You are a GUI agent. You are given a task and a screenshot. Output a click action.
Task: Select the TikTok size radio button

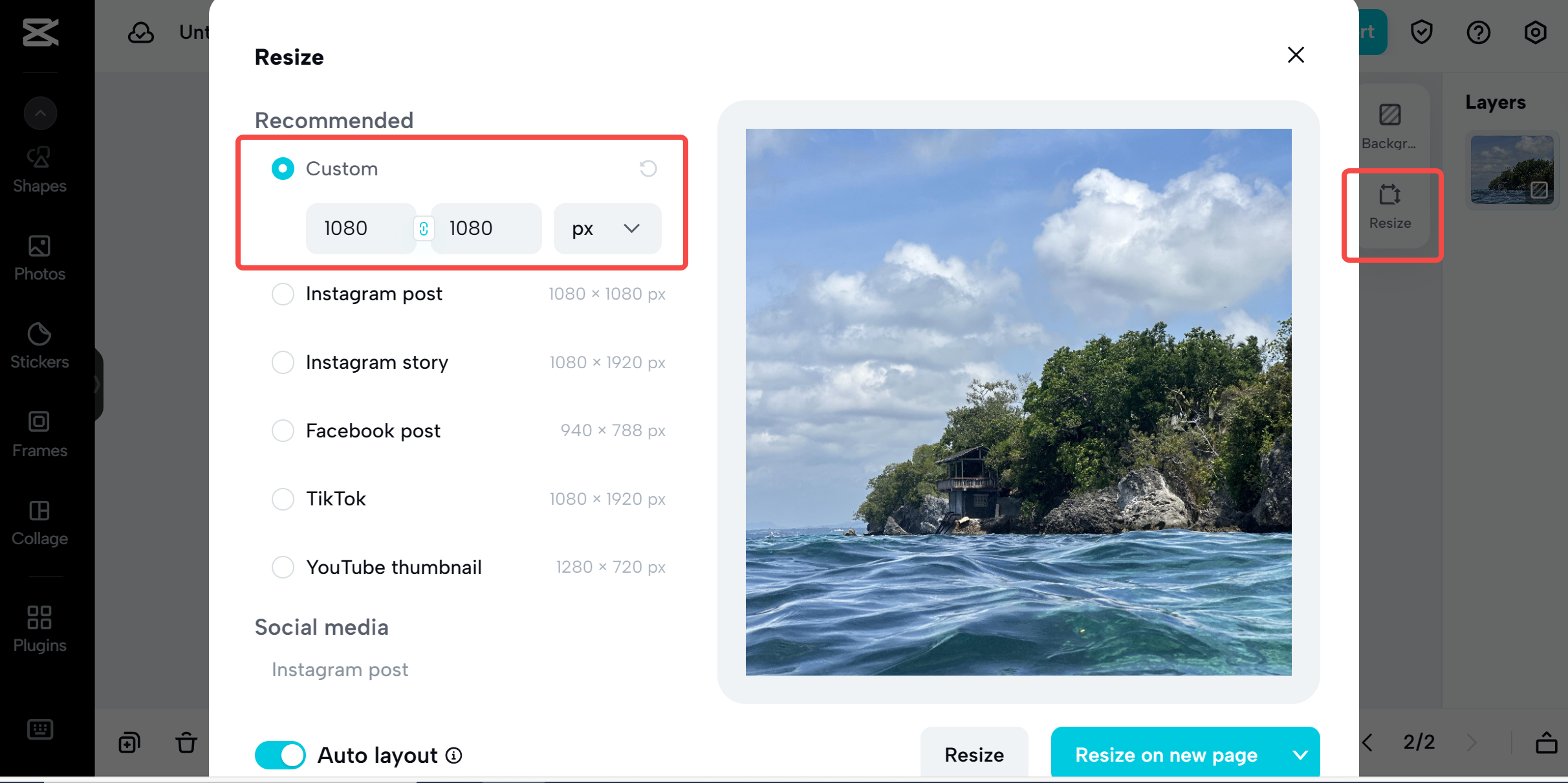(x=282, y=499)
